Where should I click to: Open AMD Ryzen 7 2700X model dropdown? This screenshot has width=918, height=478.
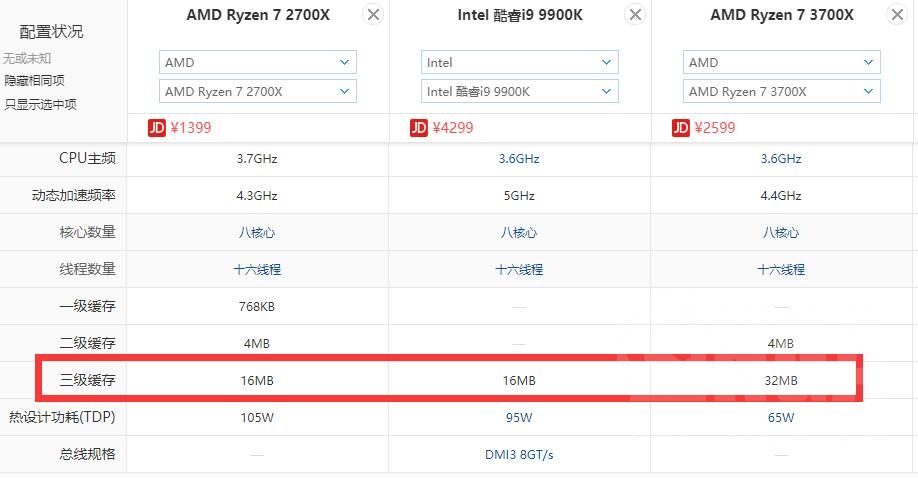[x=257, y=91]
